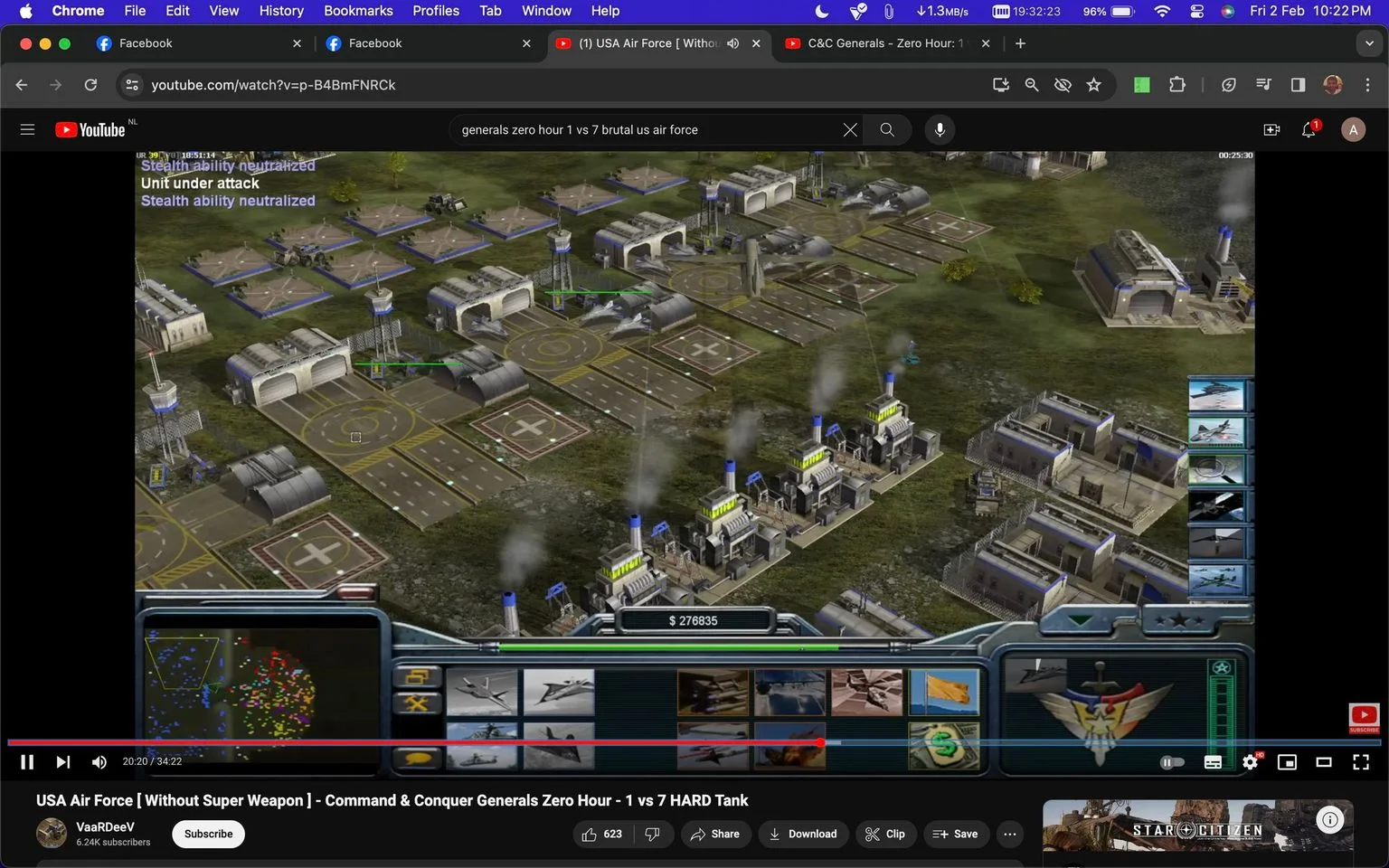
Task: Toggle the autoplay switch
Action: tap(1172, 762)
